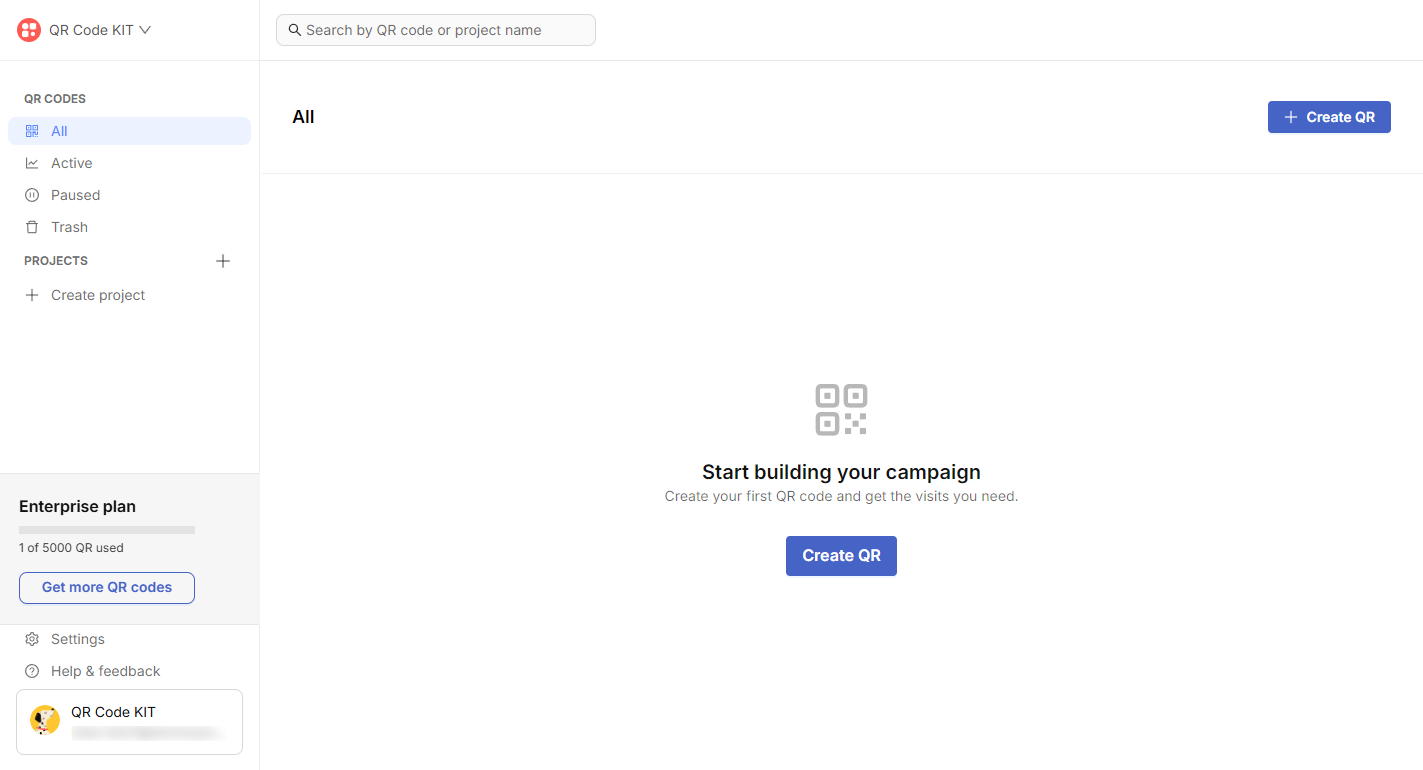Open Trash via the trash bin icon
Image resolution: width=1423 pixels, height=770 pixels.
pos(32,227)
